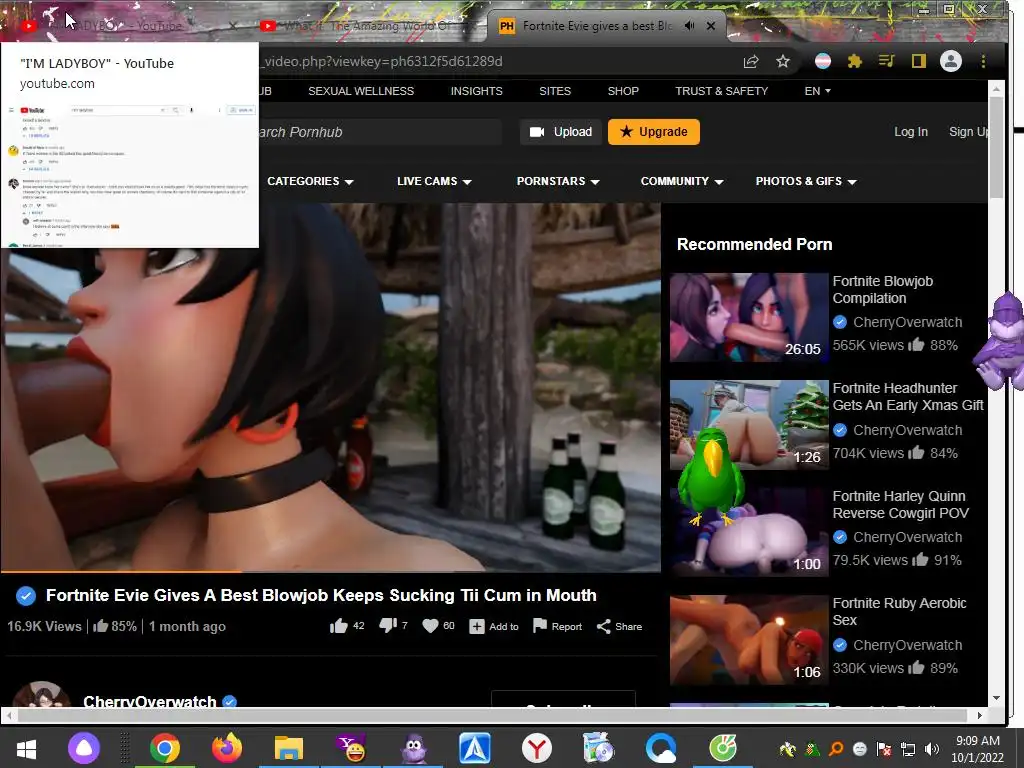The height and width of the screenshot is (768, 1024).
Task: Open the TRUST & SAFETY link
Action: pyautogui.click(x=722, y=91)
